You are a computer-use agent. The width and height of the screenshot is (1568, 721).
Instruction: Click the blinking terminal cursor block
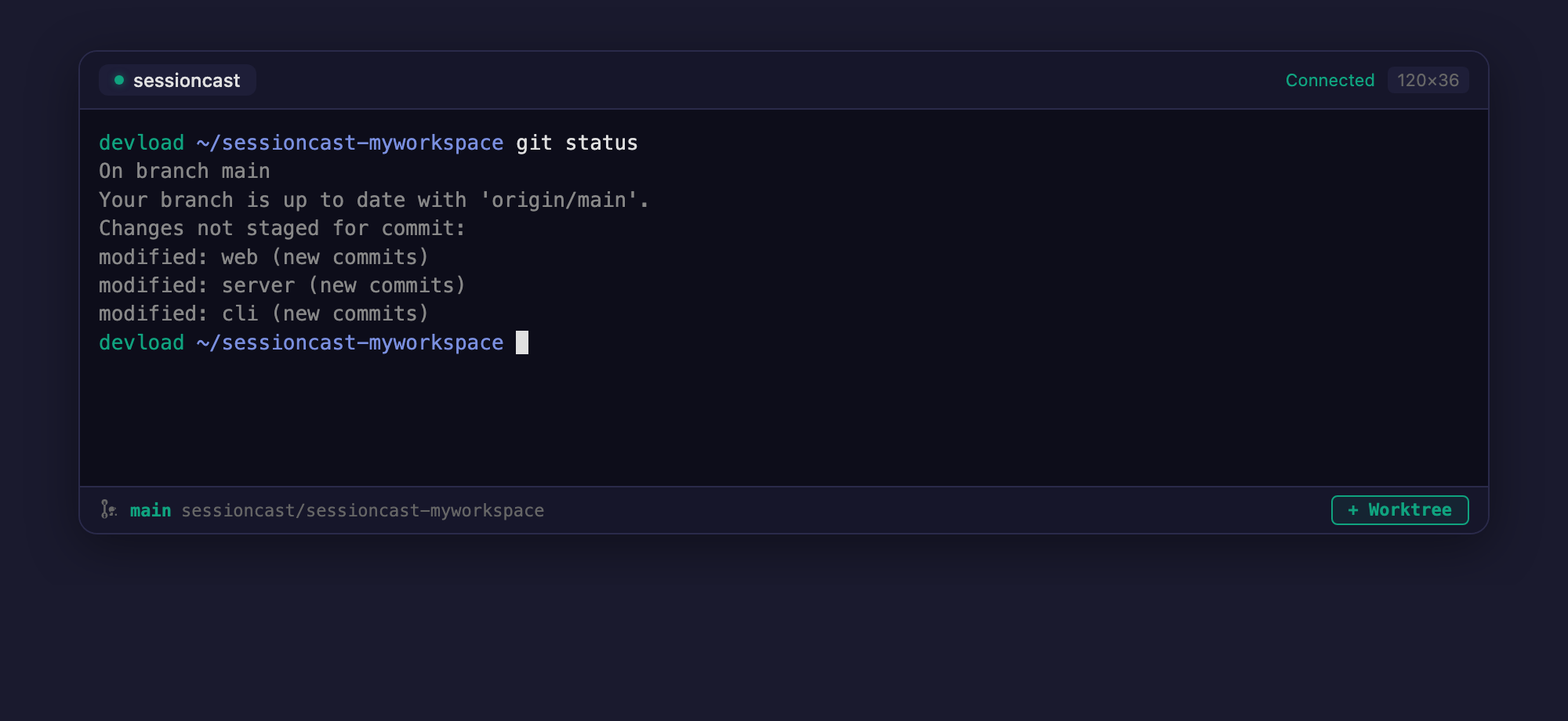tap(522, 342)
